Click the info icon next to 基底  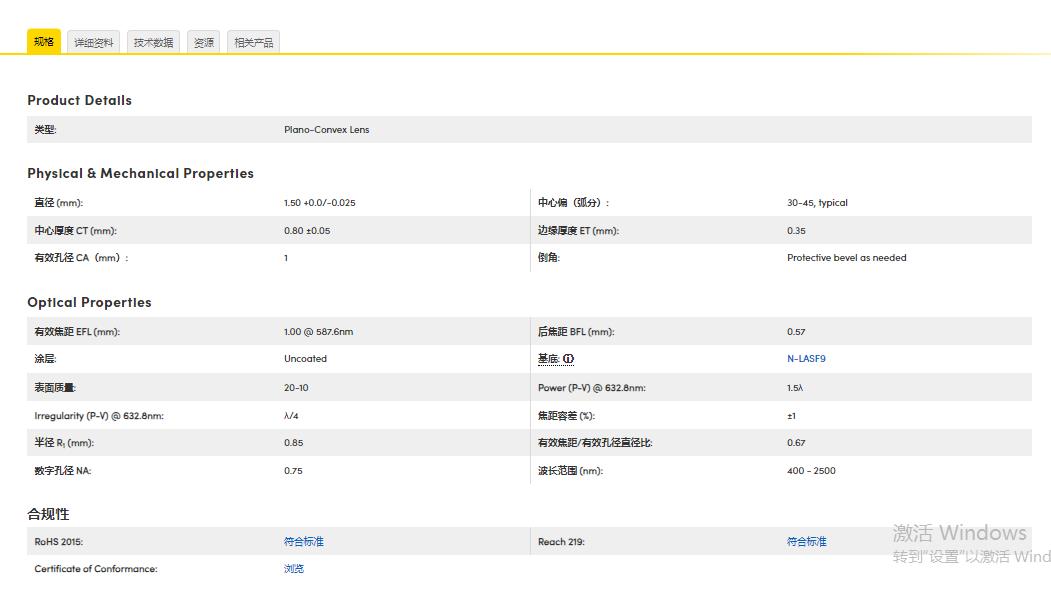pos(568,359)
